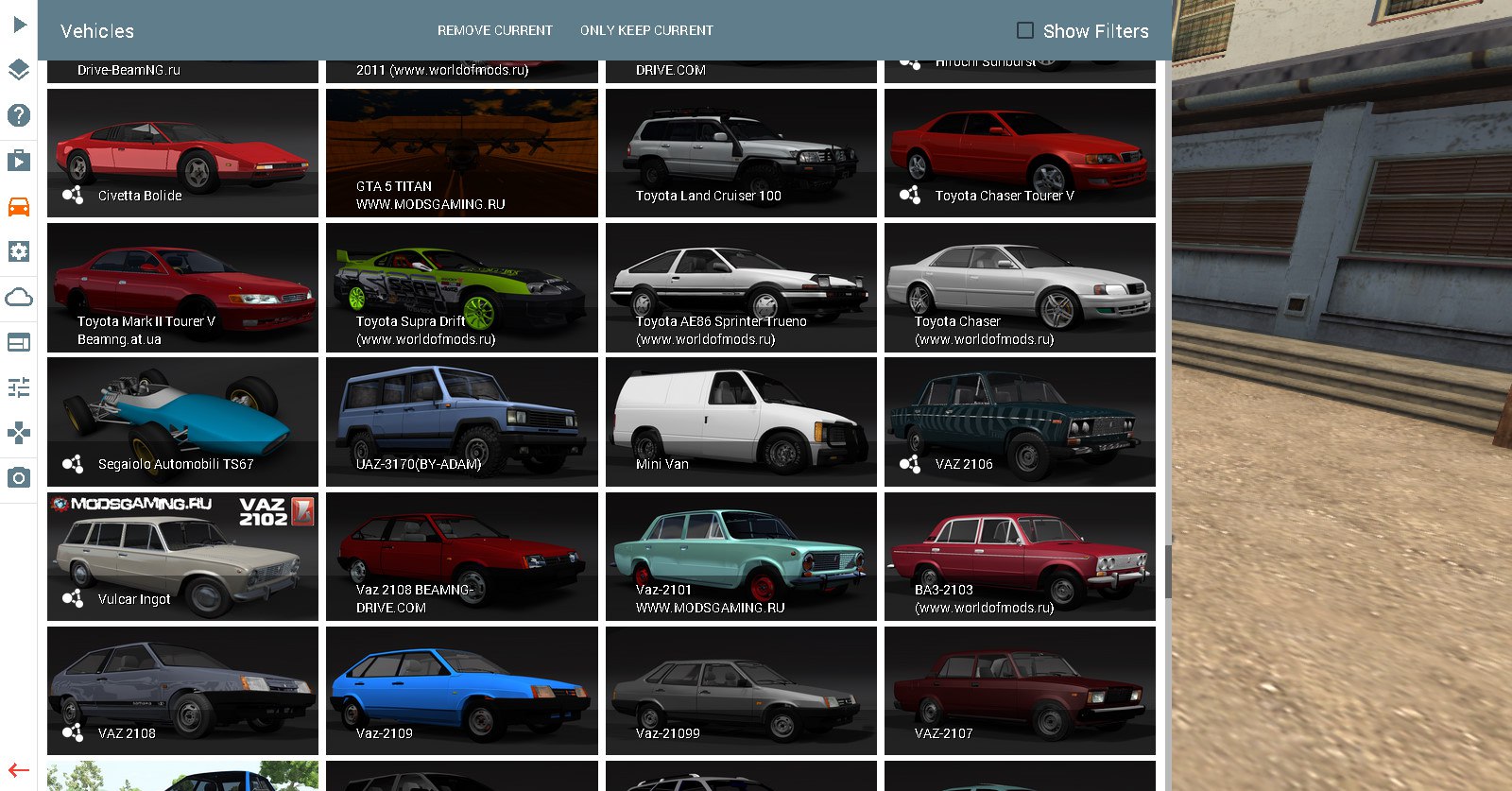The width and height of the screenshot is (1512, 791).
Task: Click the red back arrow icon
Action: click(x=19, y=770)
